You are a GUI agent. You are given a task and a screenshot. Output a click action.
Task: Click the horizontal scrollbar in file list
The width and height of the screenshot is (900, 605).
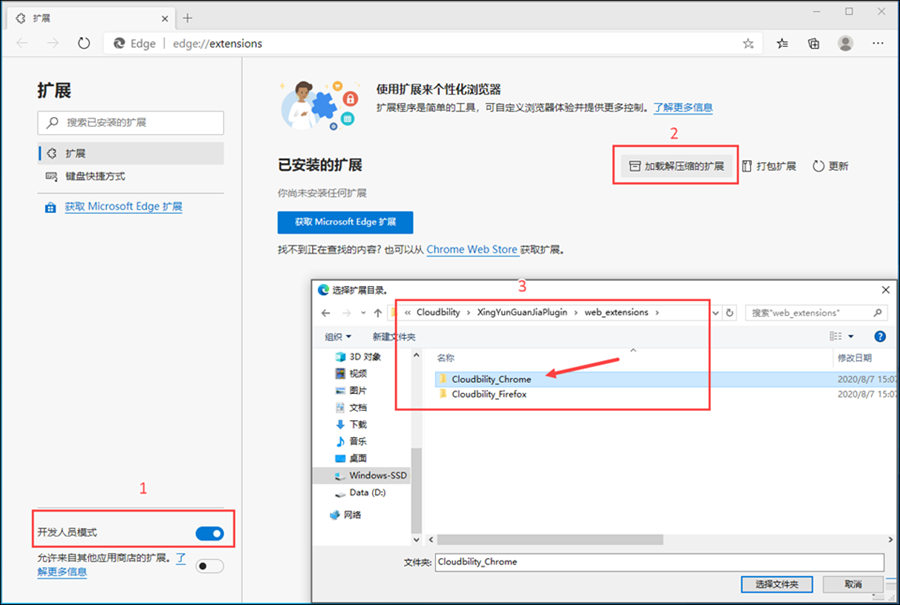pos(550,540)
